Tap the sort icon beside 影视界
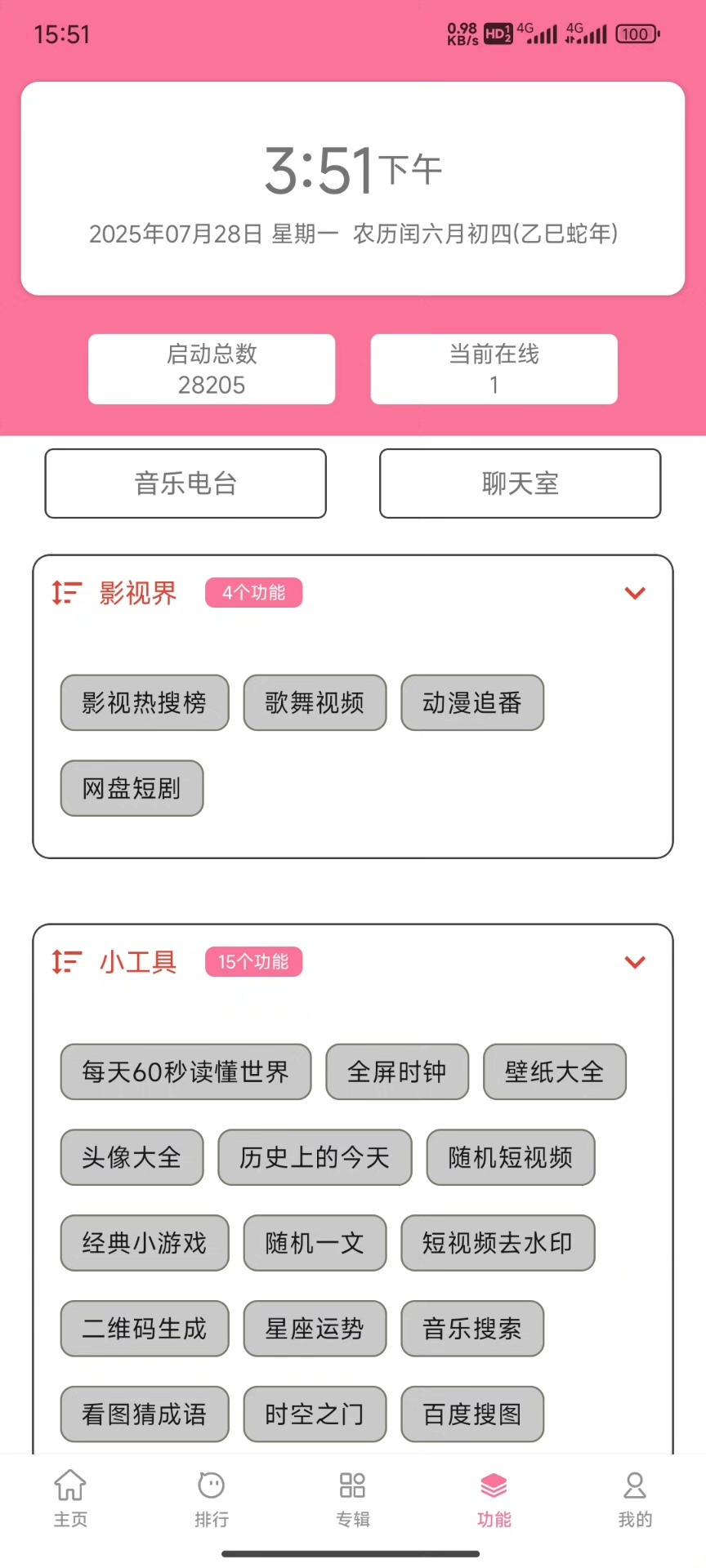Viewport: 706px width, 1568px height. (x=66, y=593)
